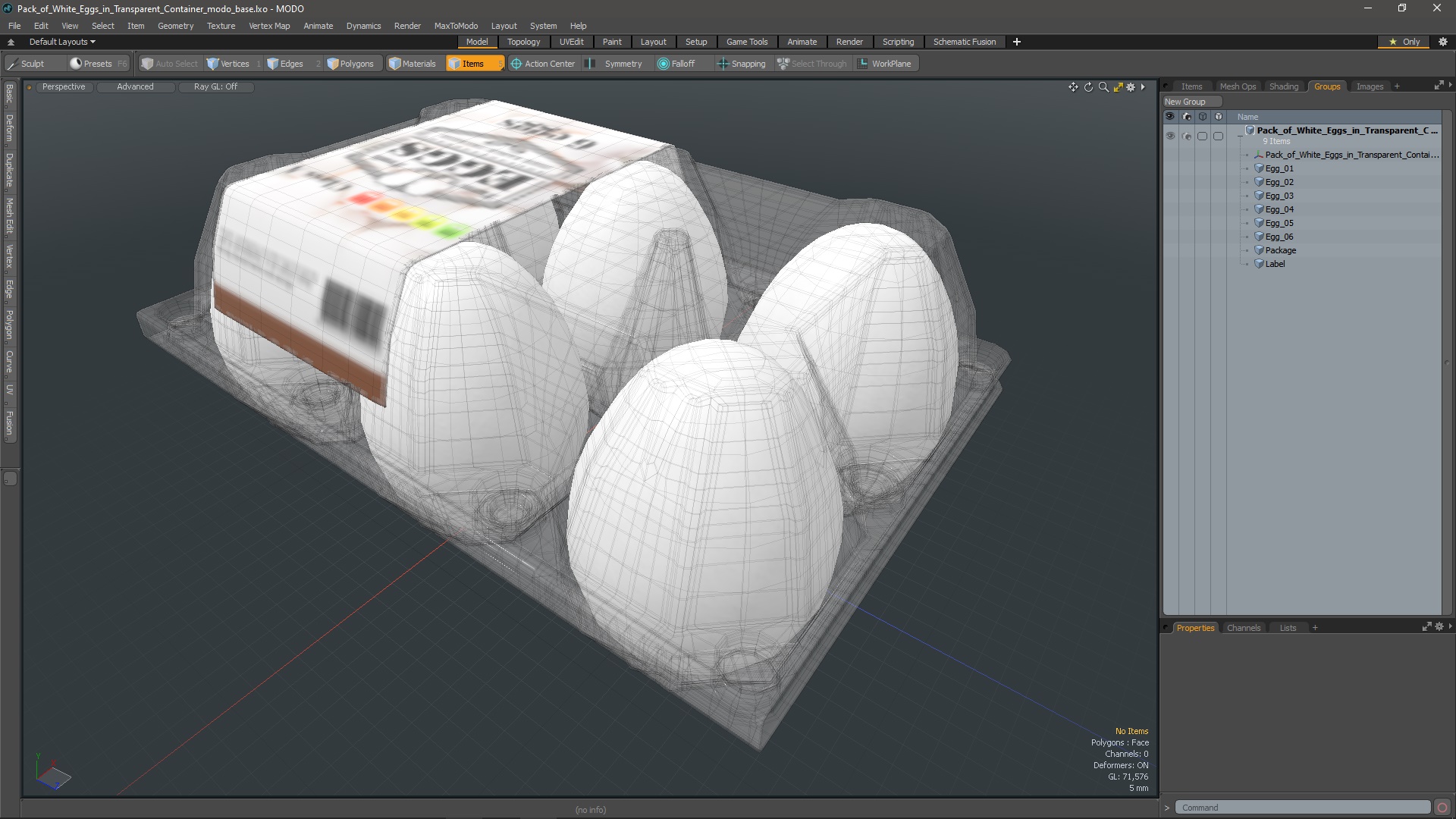
Task: Click the viewport pan (move) icon
Action: (x=1073, y=87)
